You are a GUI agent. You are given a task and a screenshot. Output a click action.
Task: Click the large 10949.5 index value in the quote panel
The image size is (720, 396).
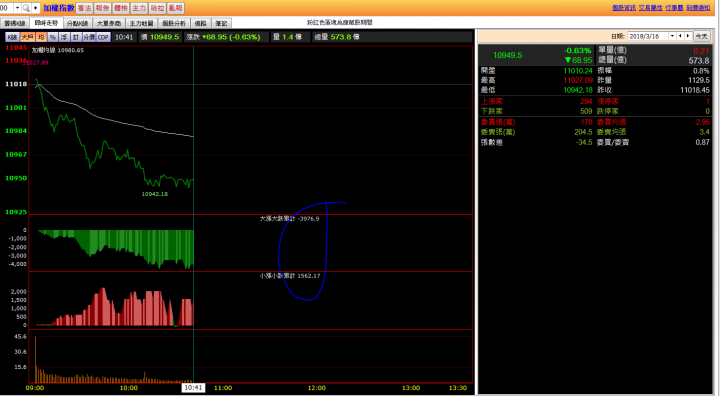507,55
